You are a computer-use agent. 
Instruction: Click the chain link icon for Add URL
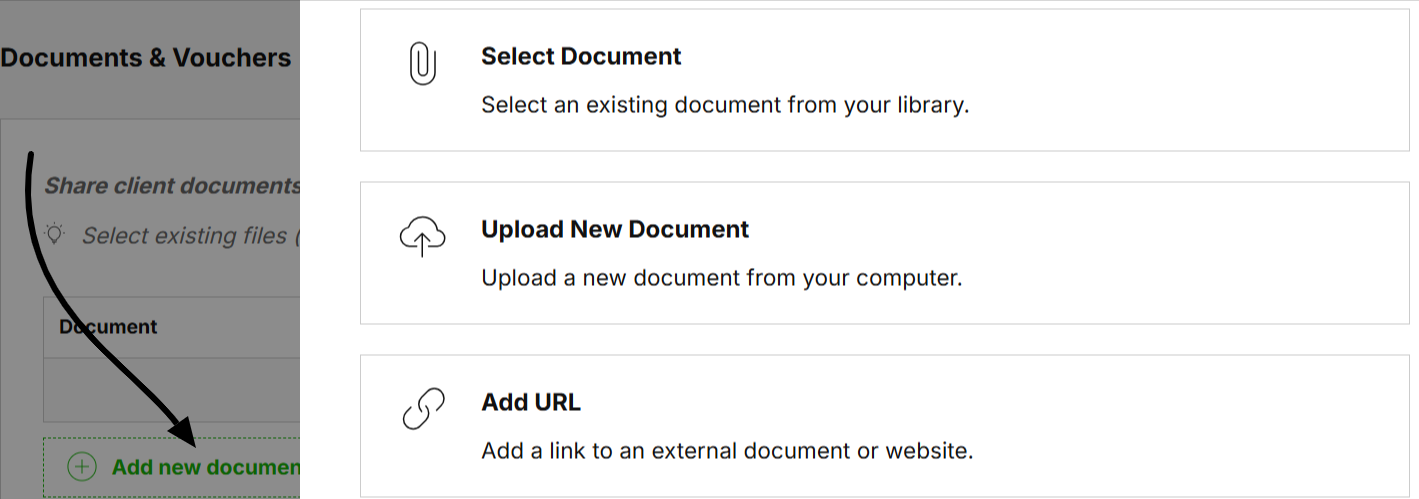423,410
